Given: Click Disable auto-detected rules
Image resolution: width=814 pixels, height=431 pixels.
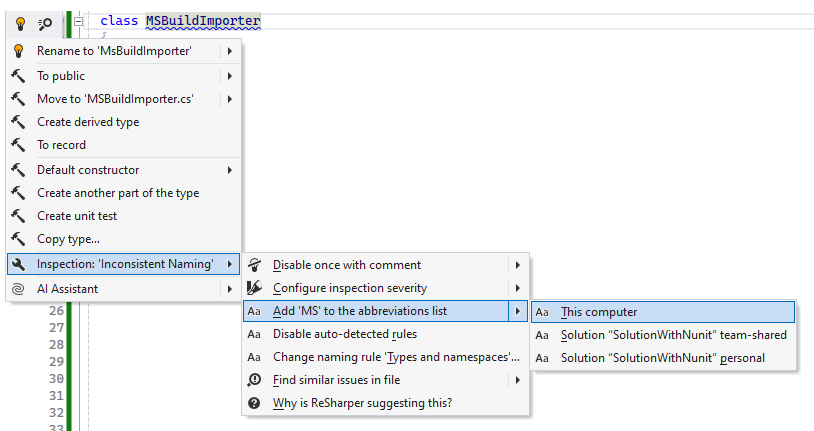Looking at the screenshot, I should point(345,334).
